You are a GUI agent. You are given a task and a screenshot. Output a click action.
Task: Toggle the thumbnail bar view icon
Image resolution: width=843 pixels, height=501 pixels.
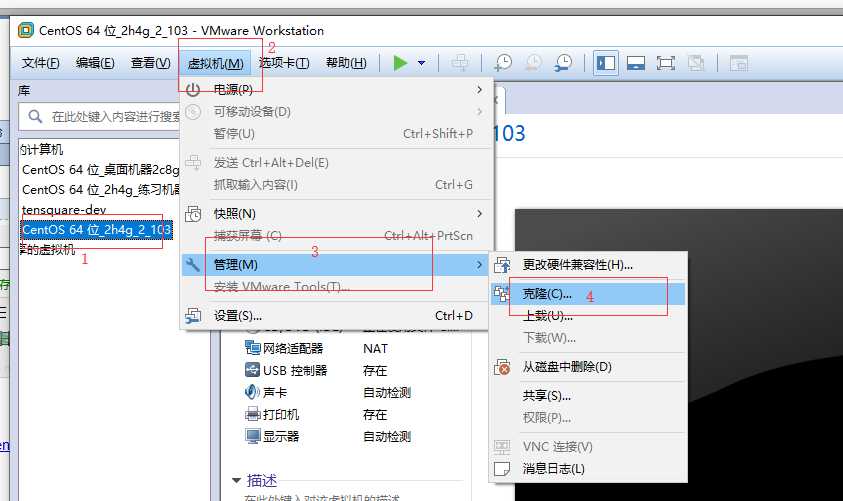(x=636, y=63)
